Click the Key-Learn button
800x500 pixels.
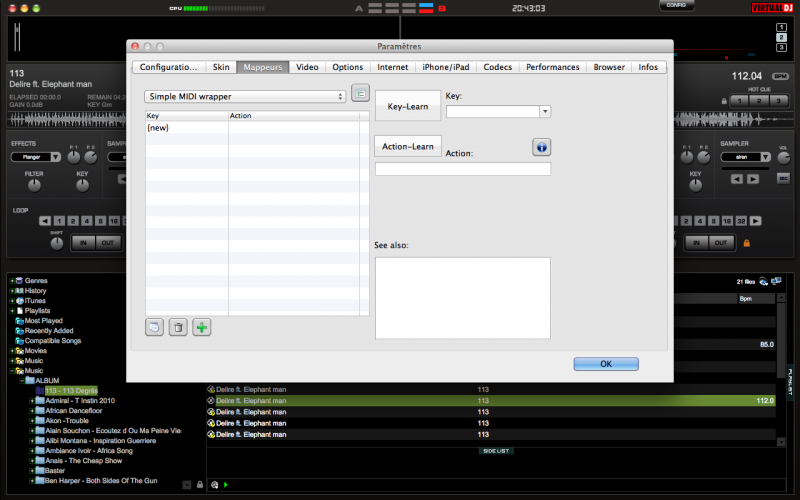pyautogui.click(x=408, y=106)
